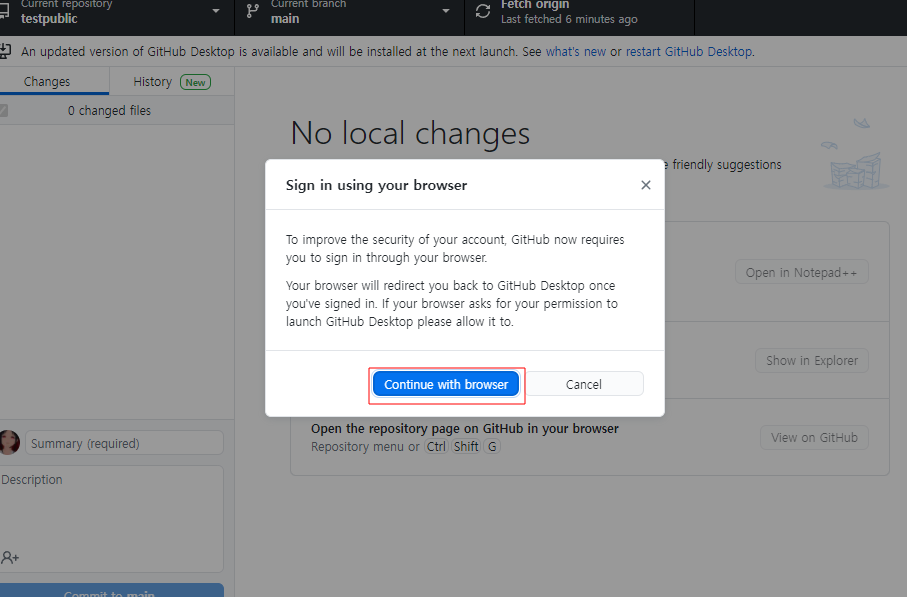Cancel the sign in dialog
The image size is (907, 597).
coord(584,384)
